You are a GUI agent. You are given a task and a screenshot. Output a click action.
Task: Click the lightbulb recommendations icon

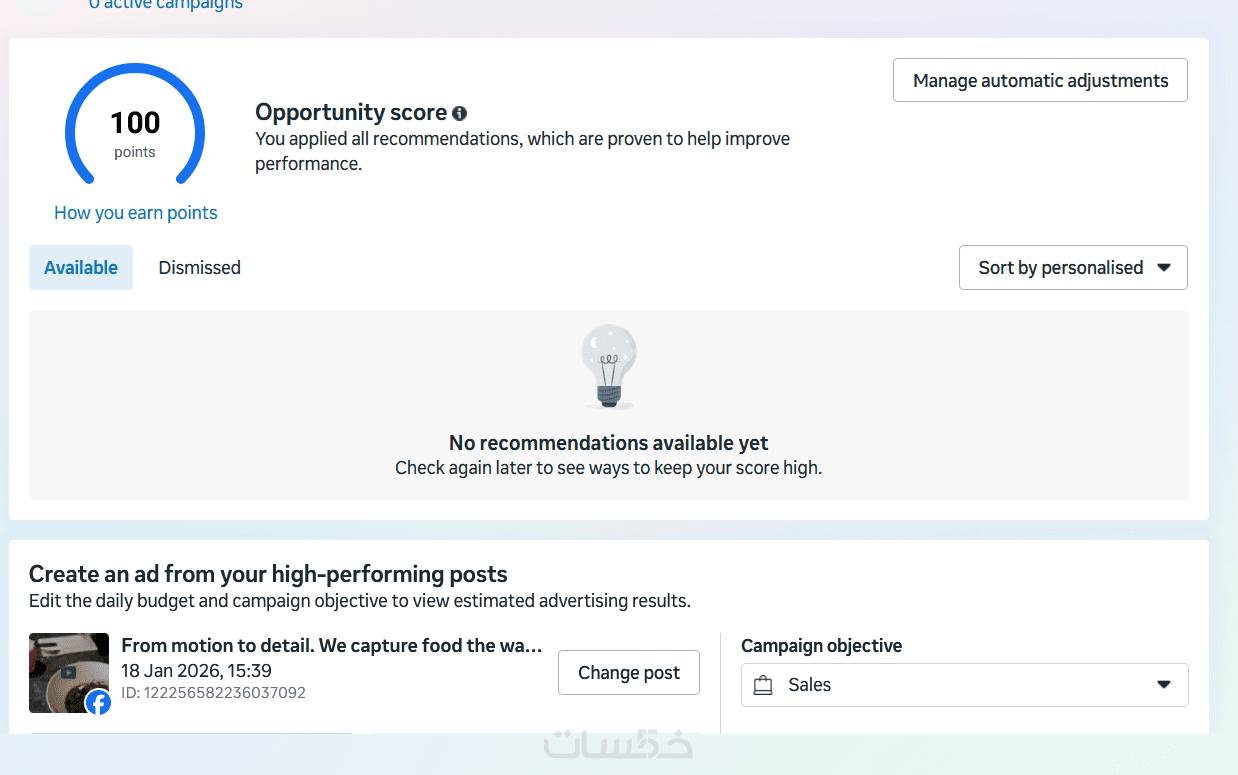pos(609,365)
